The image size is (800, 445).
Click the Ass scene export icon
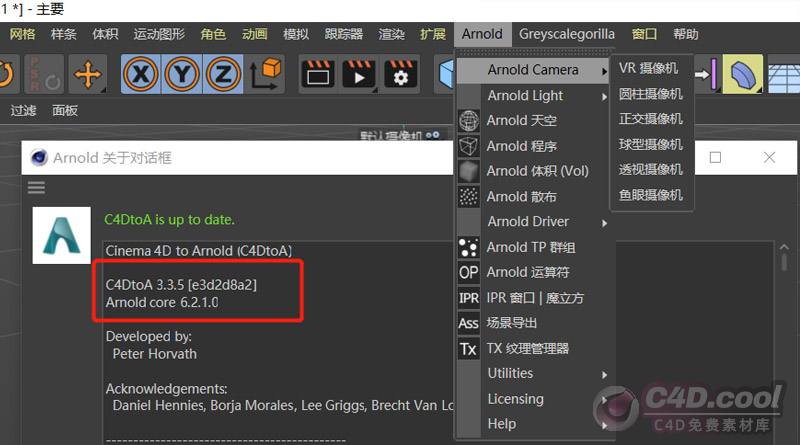[x=468, y=323]
